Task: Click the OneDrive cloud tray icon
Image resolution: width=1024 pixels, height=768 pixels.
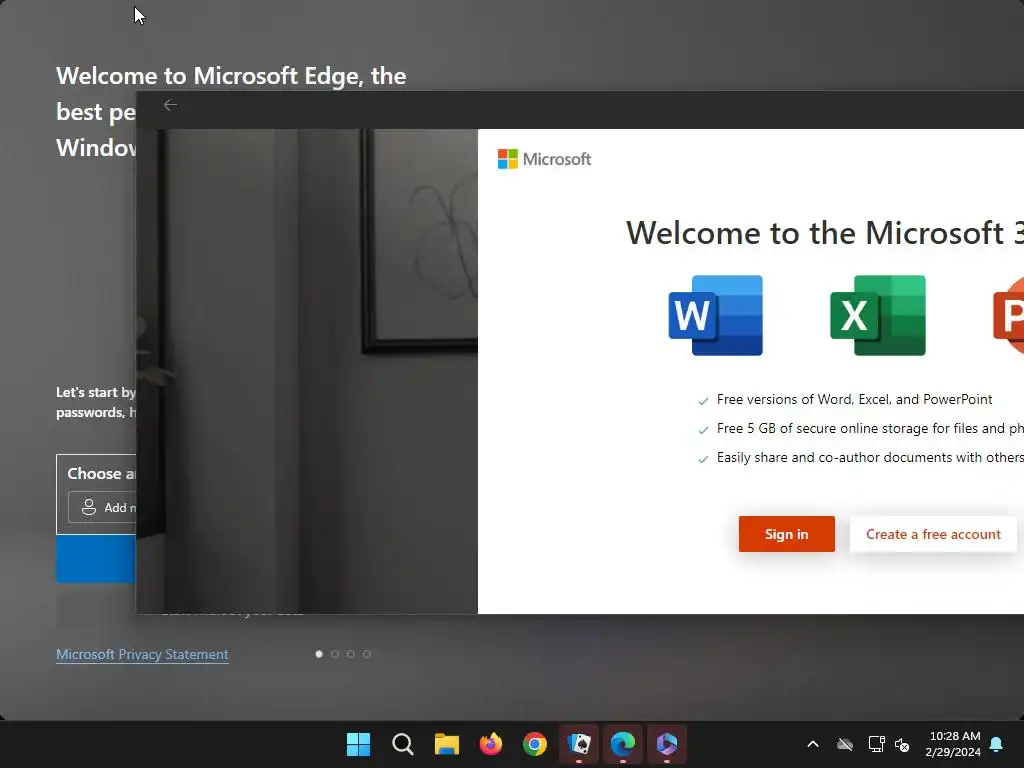Action: click(x=845, y=744)
